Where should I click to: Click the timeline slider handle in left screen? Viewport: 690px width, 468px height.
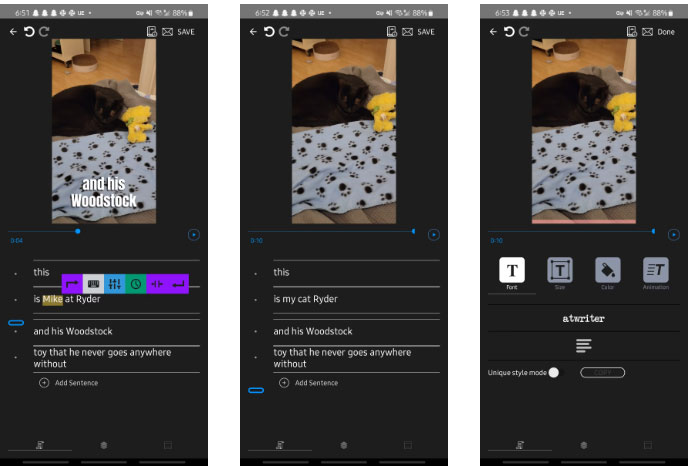[x=78, y=231]
